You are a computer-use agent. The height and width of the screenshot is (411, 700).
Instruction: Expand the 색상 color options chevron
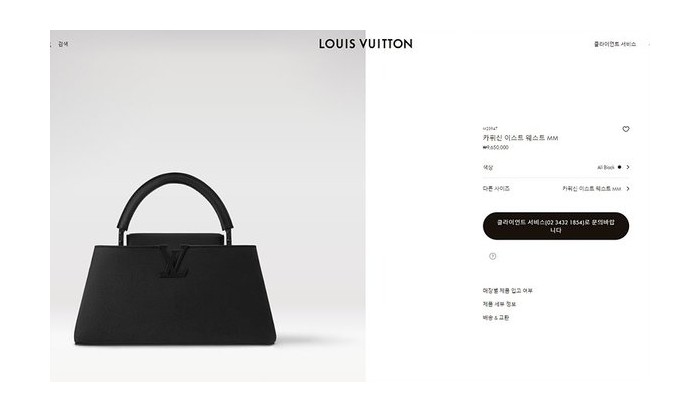coord(628,167)
